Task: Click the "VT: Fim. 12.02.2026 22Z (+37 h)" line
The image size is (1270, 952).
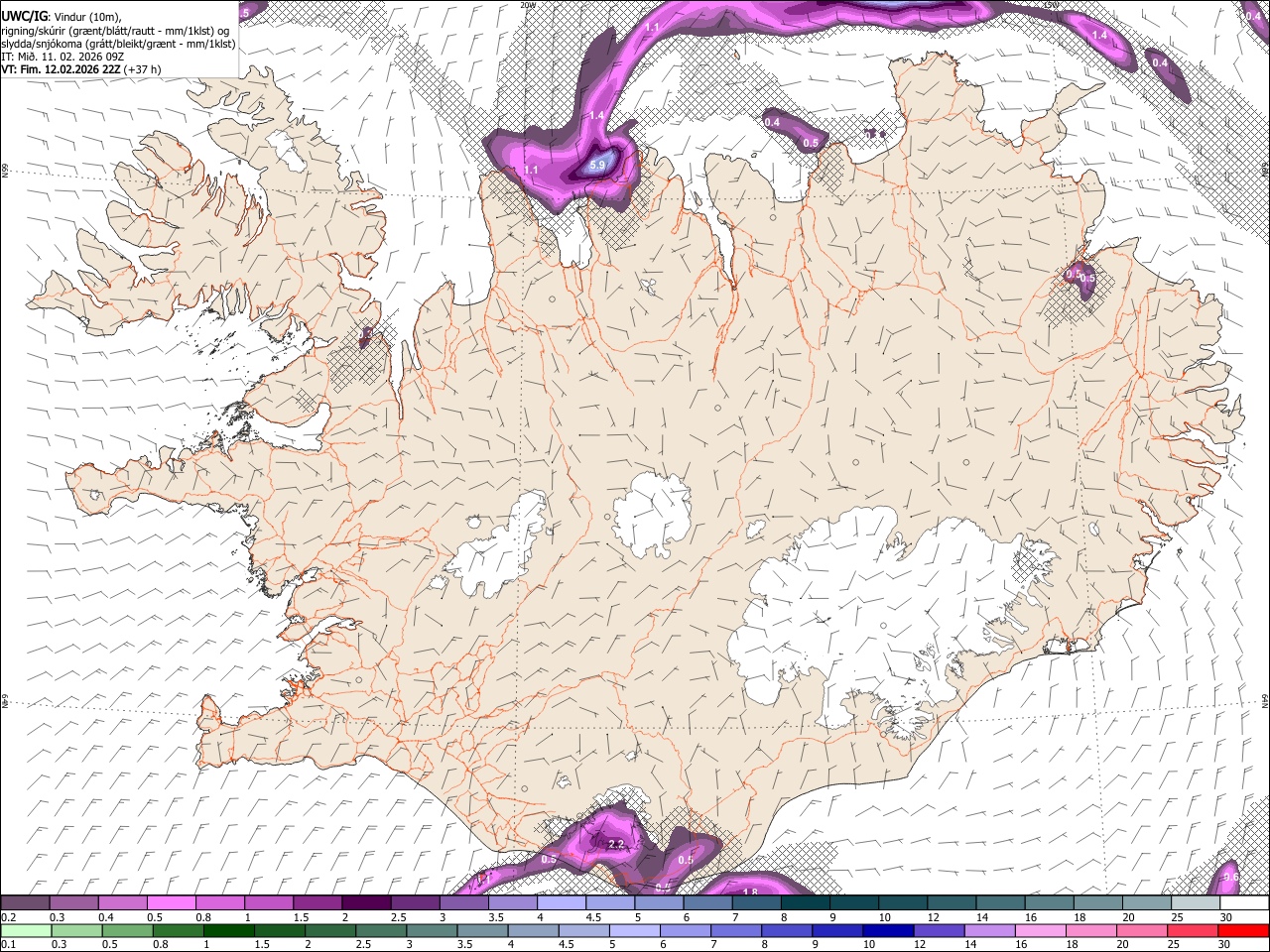Action: pyautogui.click(x=81, y=69)
